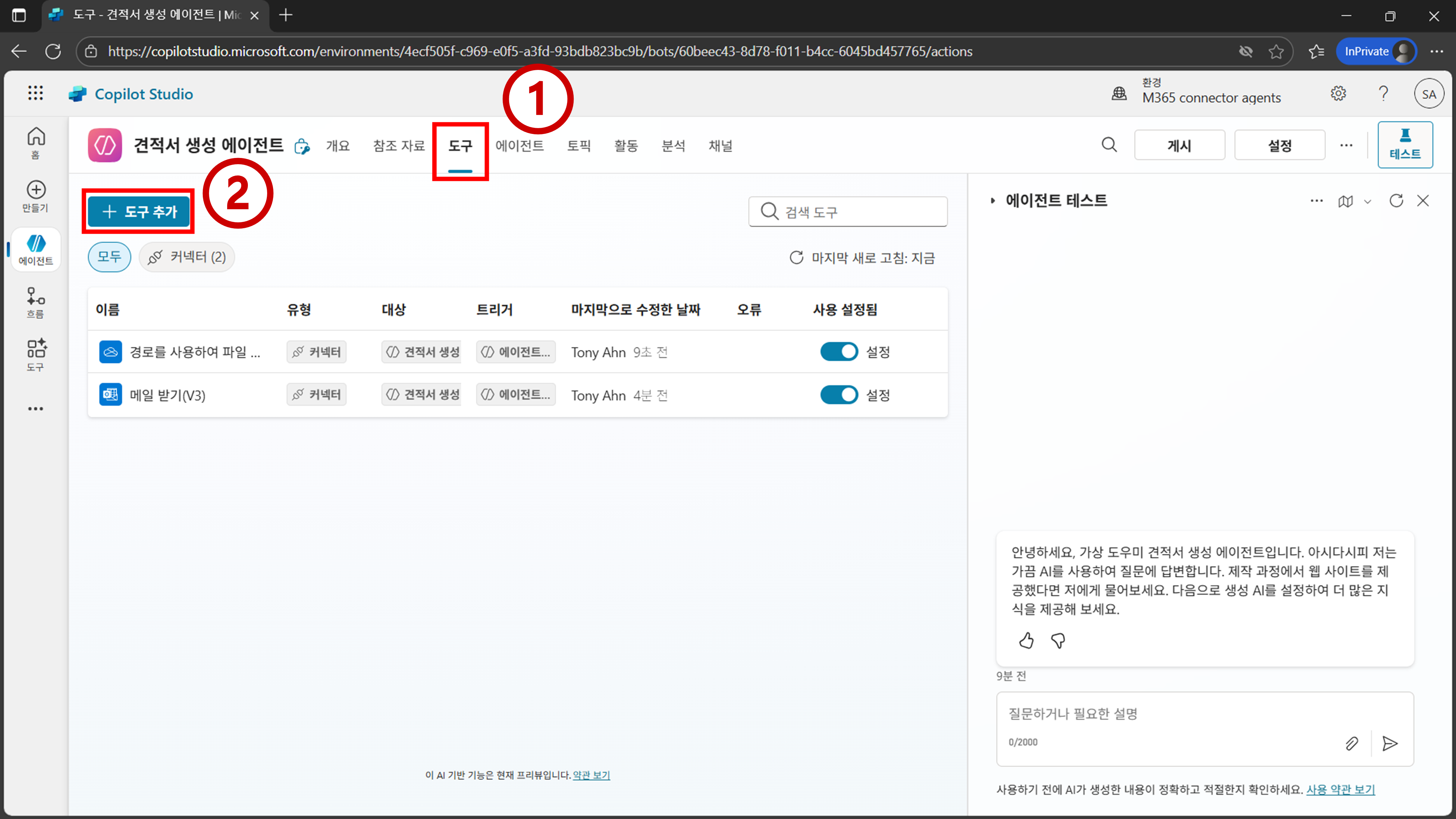Click the attach file paperclip icon
The image size is (1456, 819).
[x=1352, y=743]
